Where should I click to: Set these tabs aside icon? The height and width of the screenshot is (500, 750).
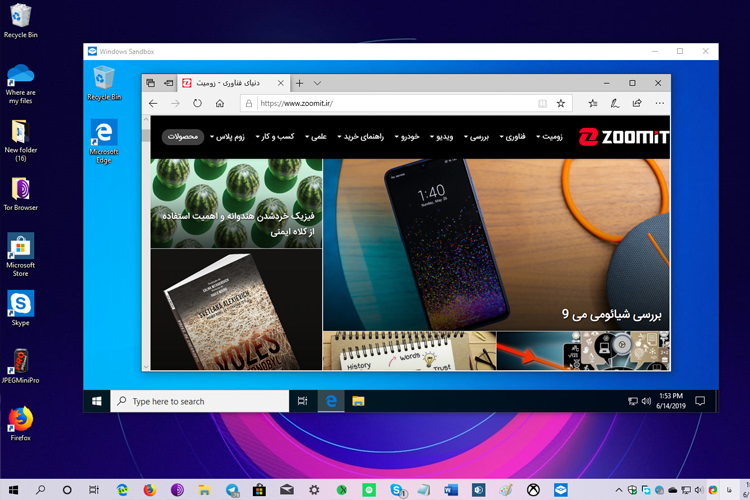168,83
